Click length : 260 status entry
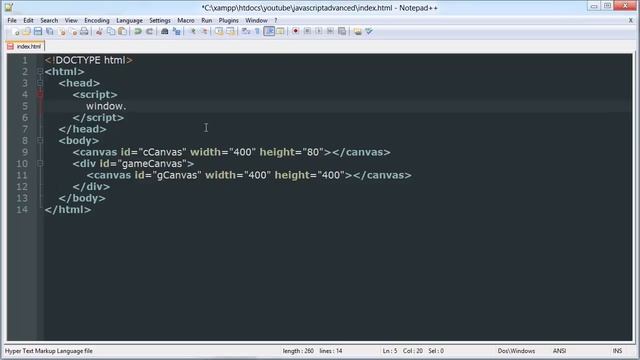This screenshot has height=360, width=640. click(x=298, y=351)
